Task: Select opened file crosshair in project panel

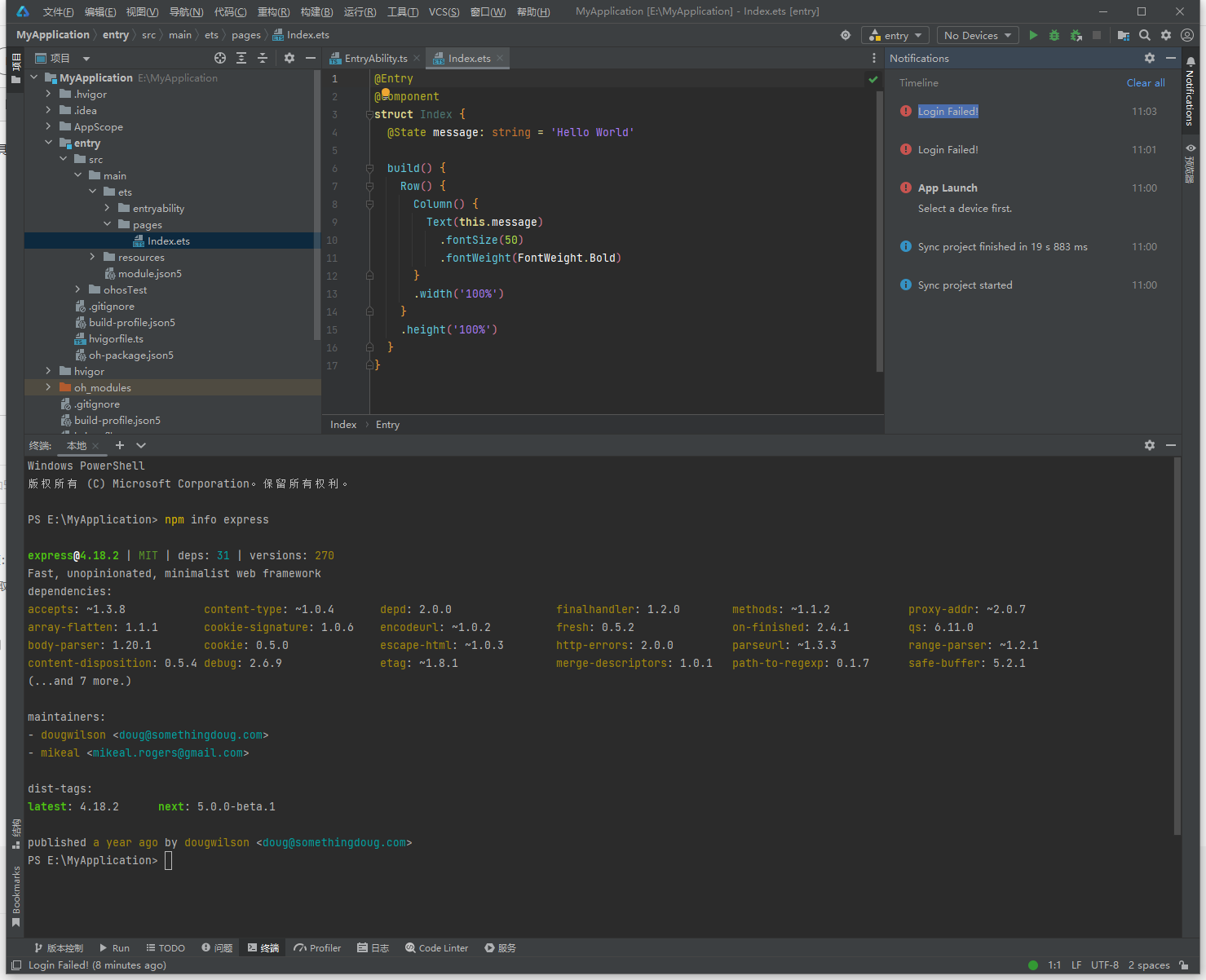Action: tap(220, 58)
